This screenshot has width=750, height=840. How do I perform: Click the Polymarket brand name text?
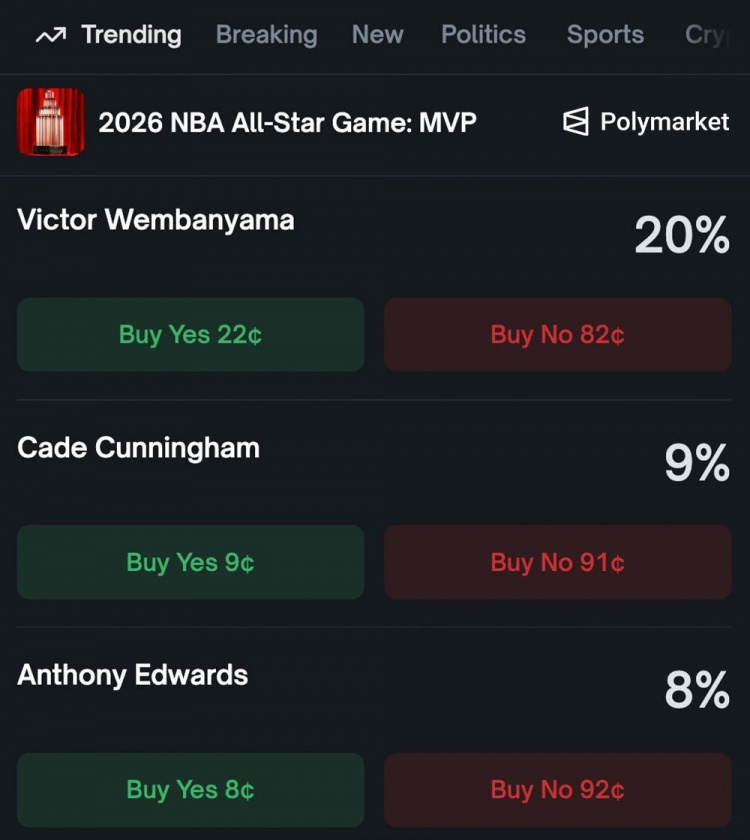point(664,123)
